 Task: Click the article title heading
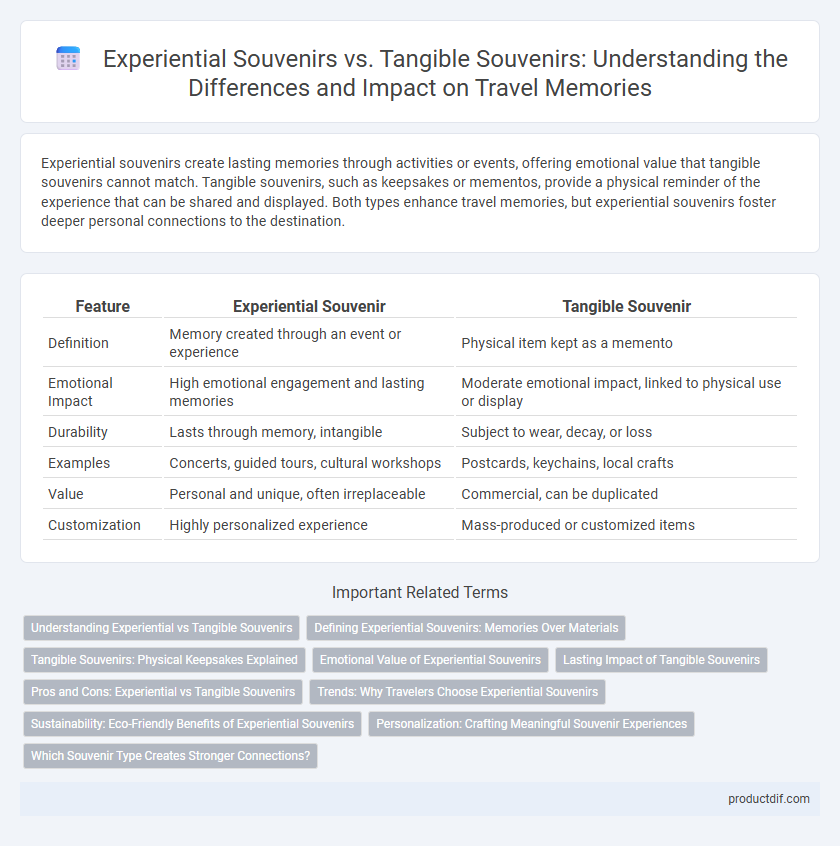pos(445,73)
